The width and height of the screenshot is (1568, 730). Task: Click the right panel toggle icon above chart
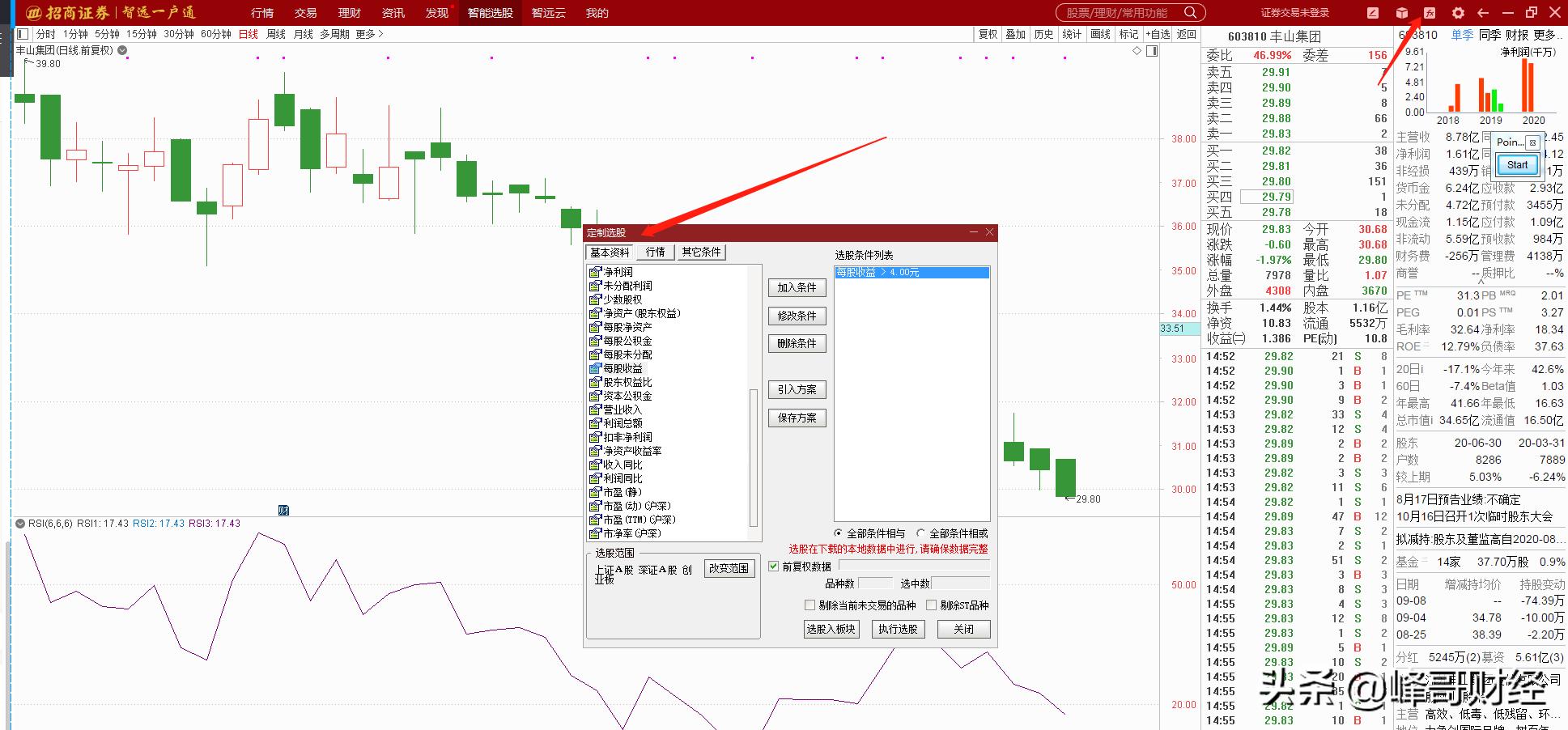1152,51
